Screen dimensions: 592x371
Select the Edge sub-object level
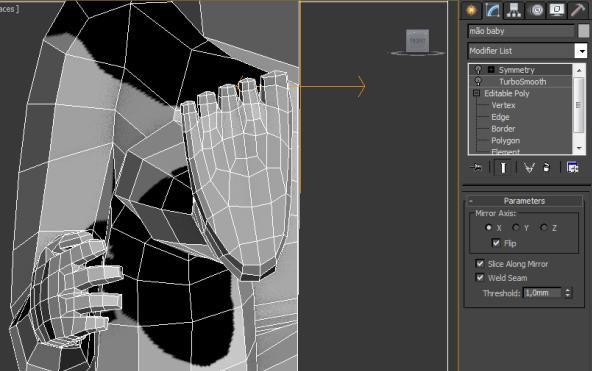[x=500, y=117]
